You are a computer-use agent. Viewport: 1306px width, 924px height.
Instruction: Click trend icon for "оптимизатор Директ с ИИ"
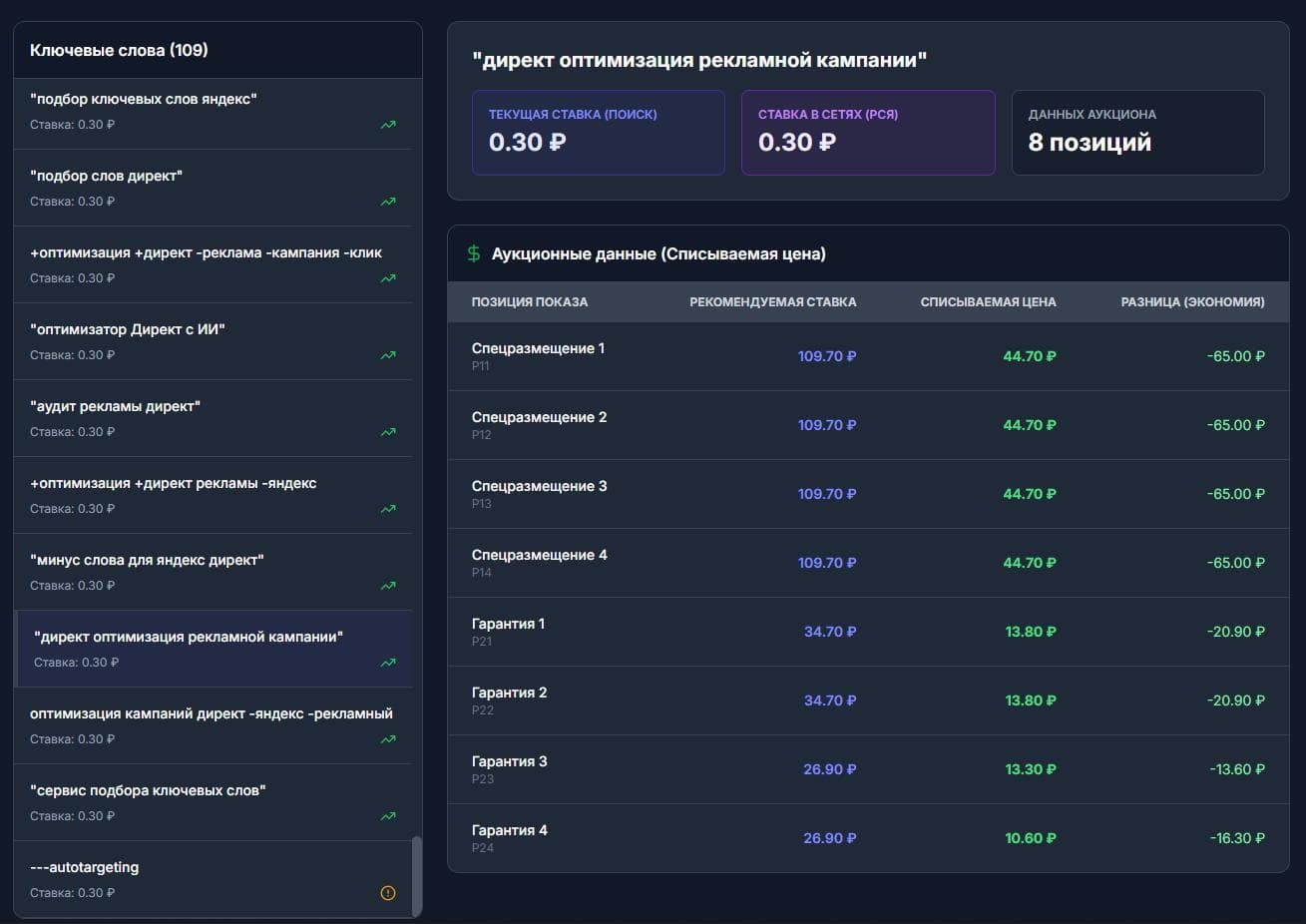(388, 355)
